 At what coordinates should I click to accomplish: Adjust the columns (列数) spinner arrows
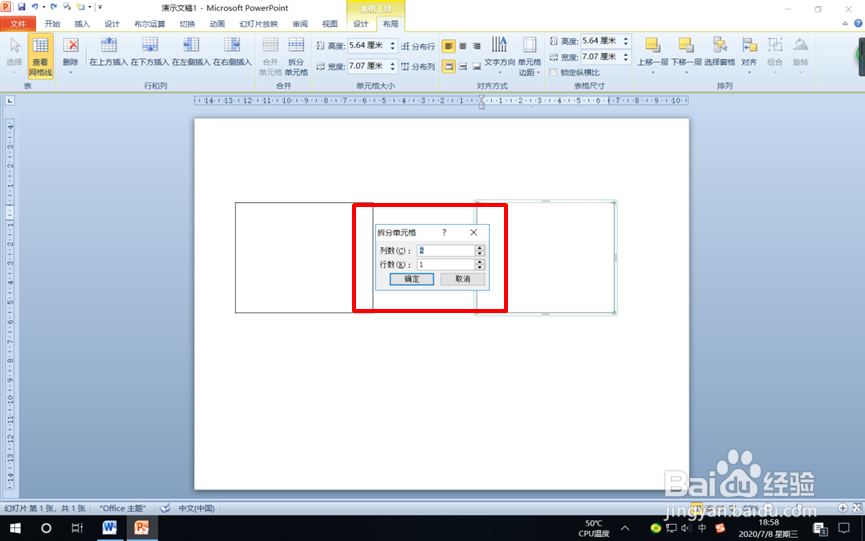tap(480, 250)
